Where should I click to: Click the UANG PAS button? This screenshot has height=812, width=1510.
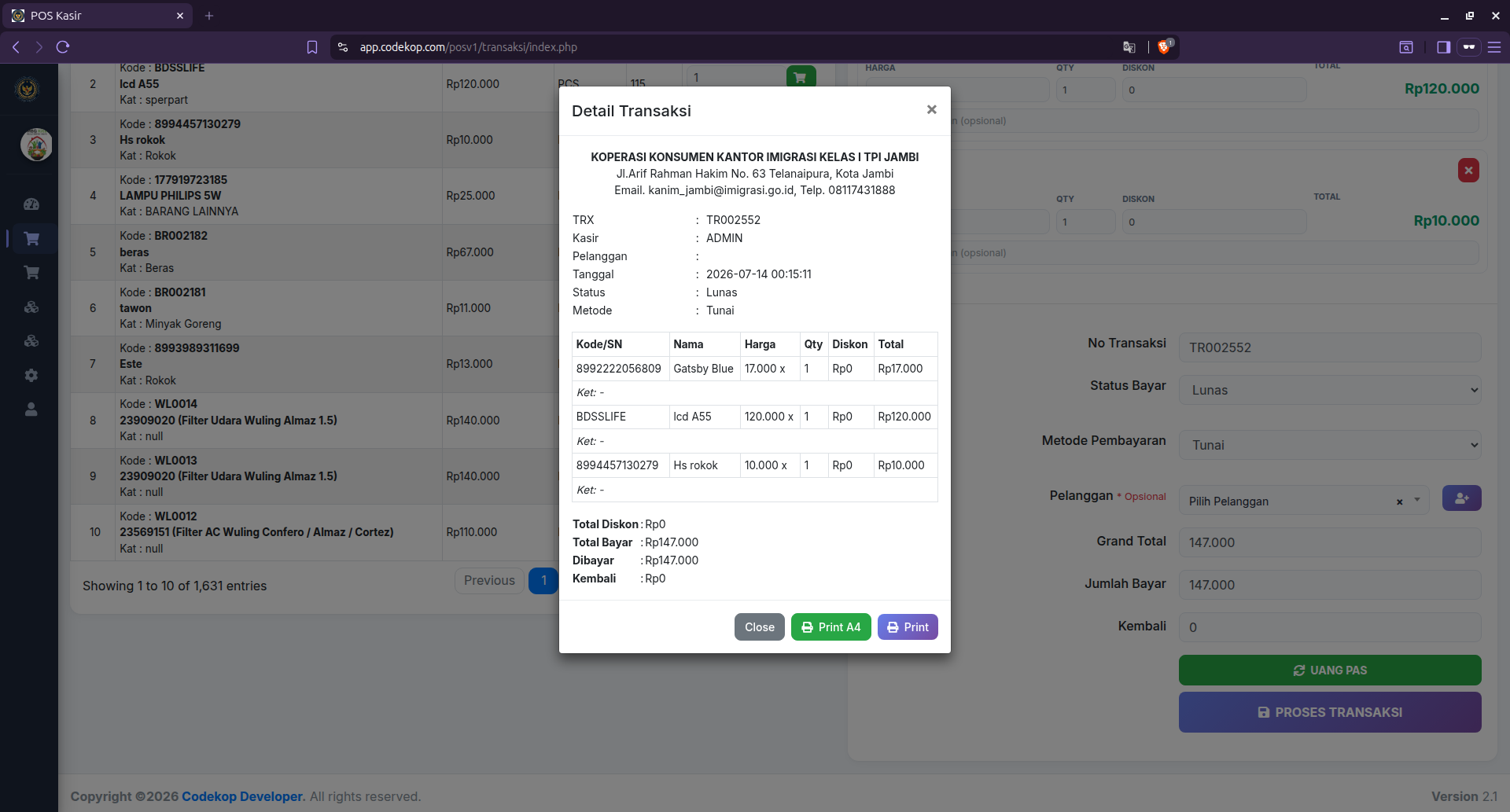(1330, 671)
